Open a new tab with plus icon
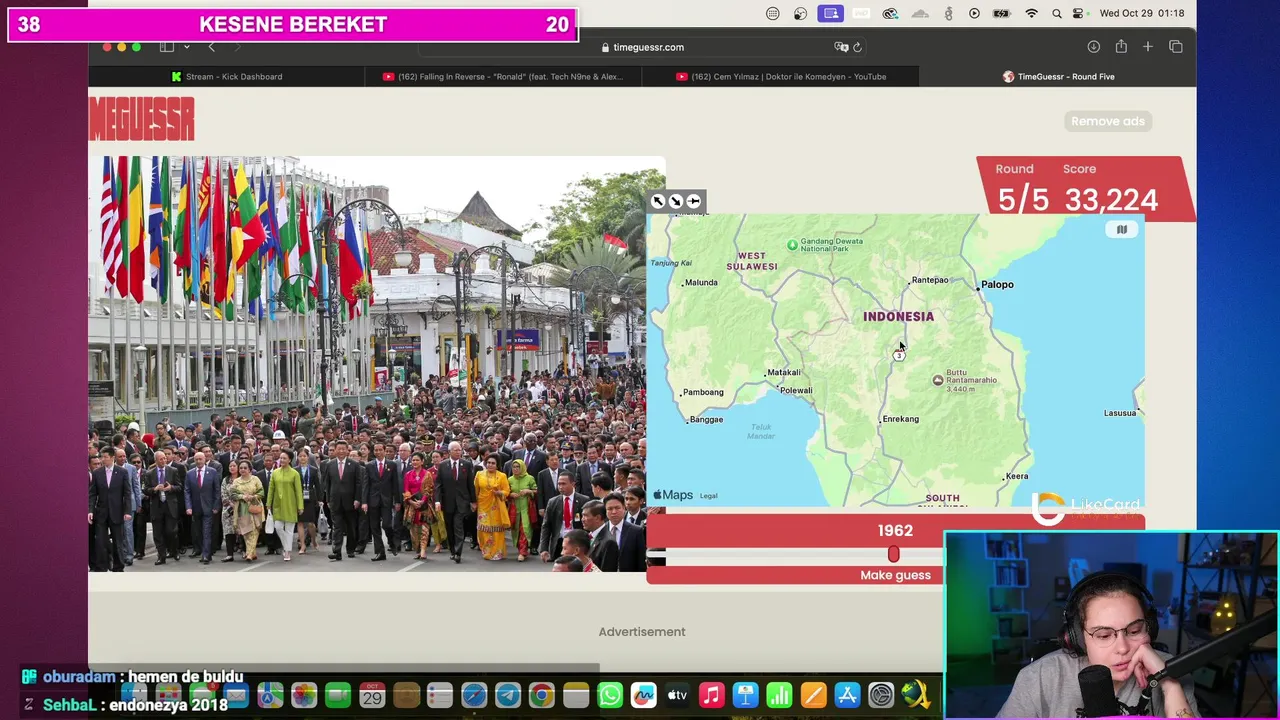This screenshot has height=720, width=1280. (1148, 47)
